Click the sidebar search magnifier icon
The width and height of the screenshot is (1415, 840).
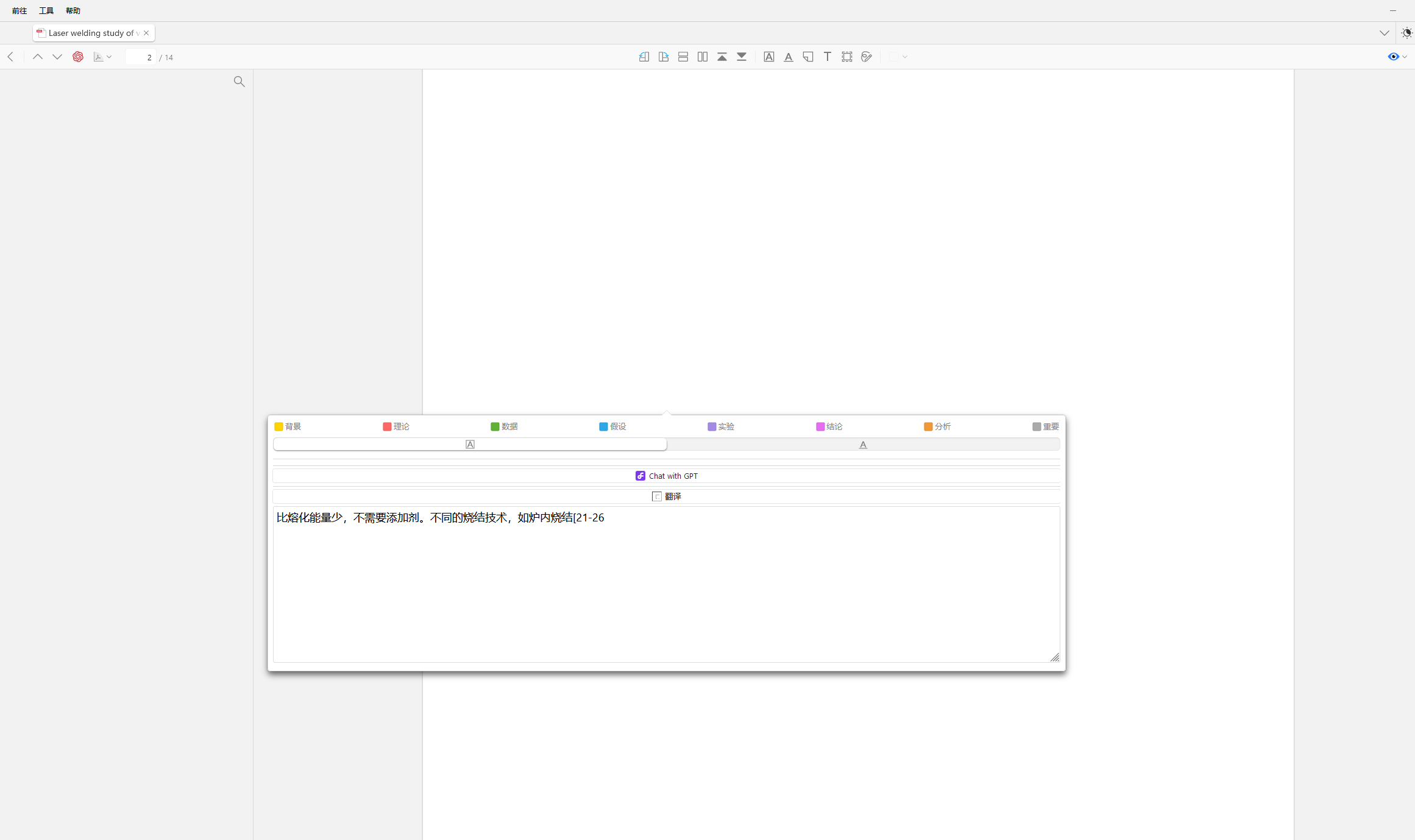click(239, 82)
